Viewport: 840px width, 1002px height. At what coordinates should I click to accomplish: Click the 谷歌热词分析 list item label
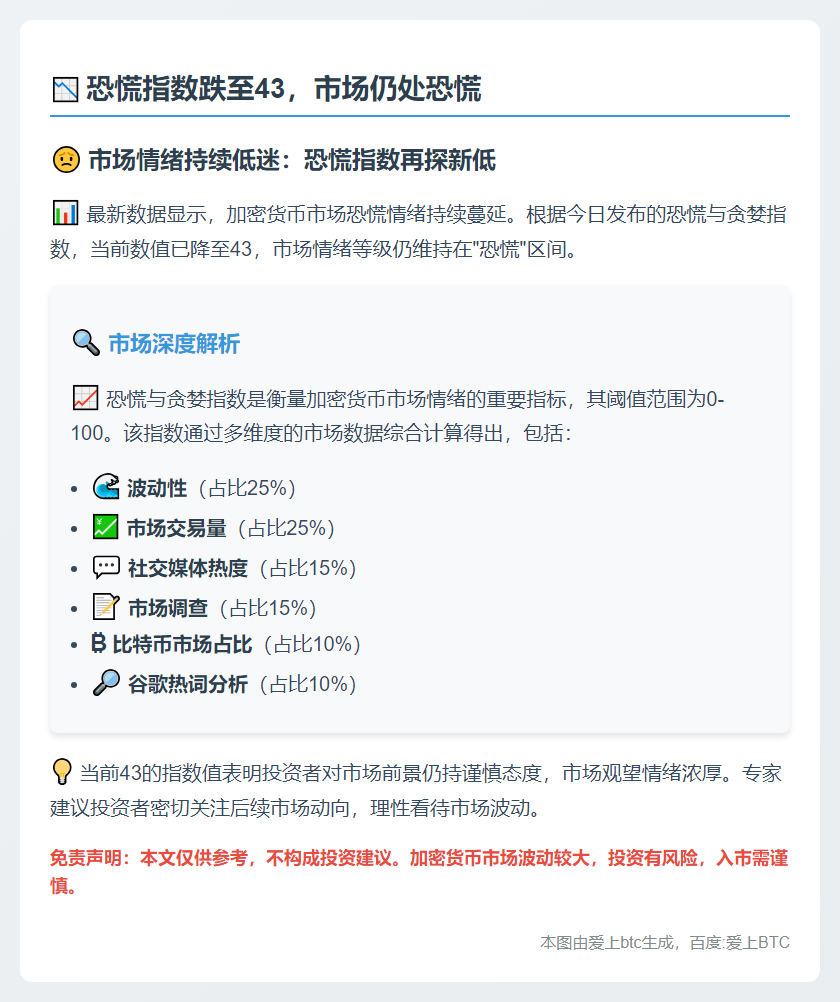187,684
